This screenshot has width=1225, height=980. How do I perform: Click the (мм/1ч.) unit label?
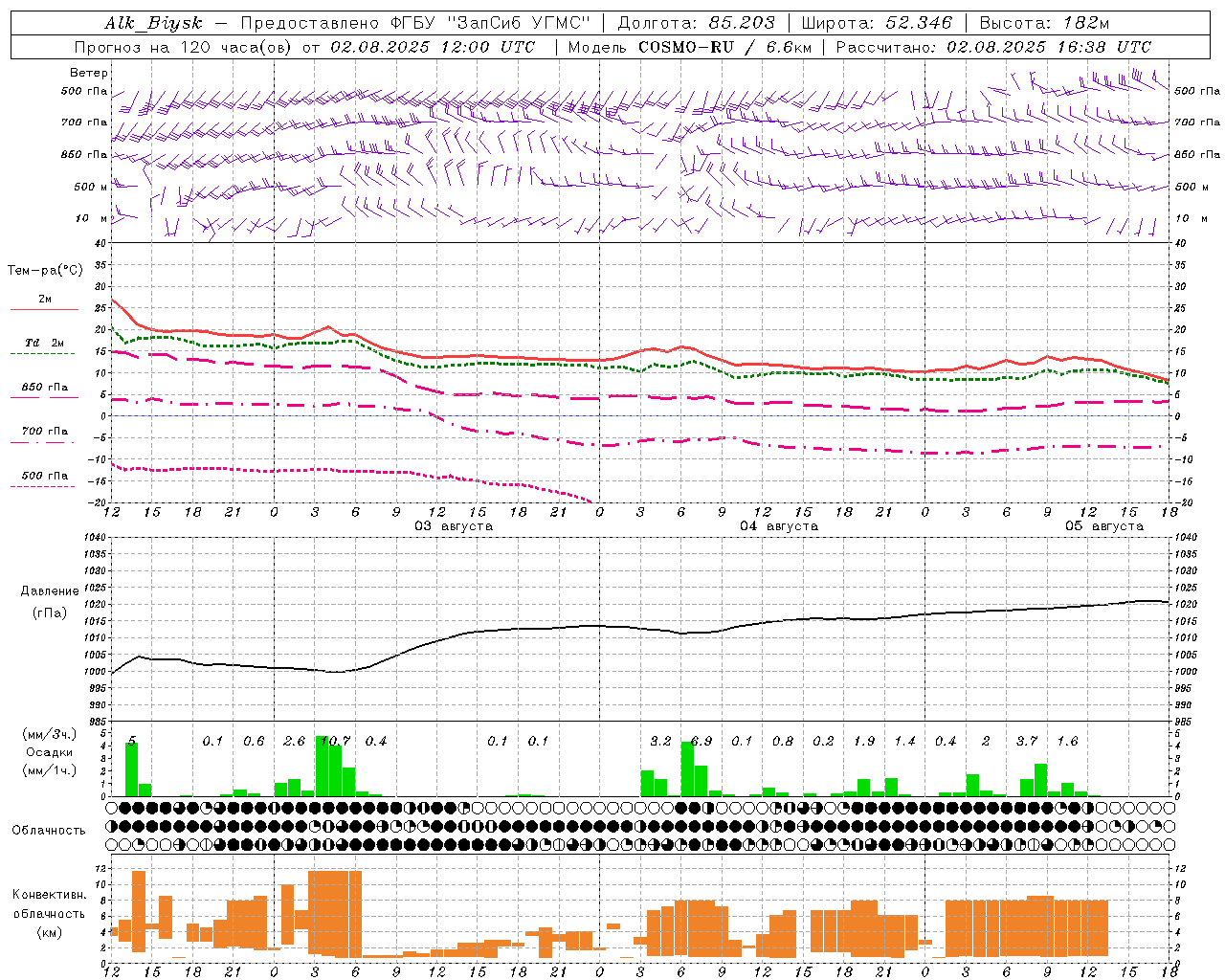click(x=49, y=770)
